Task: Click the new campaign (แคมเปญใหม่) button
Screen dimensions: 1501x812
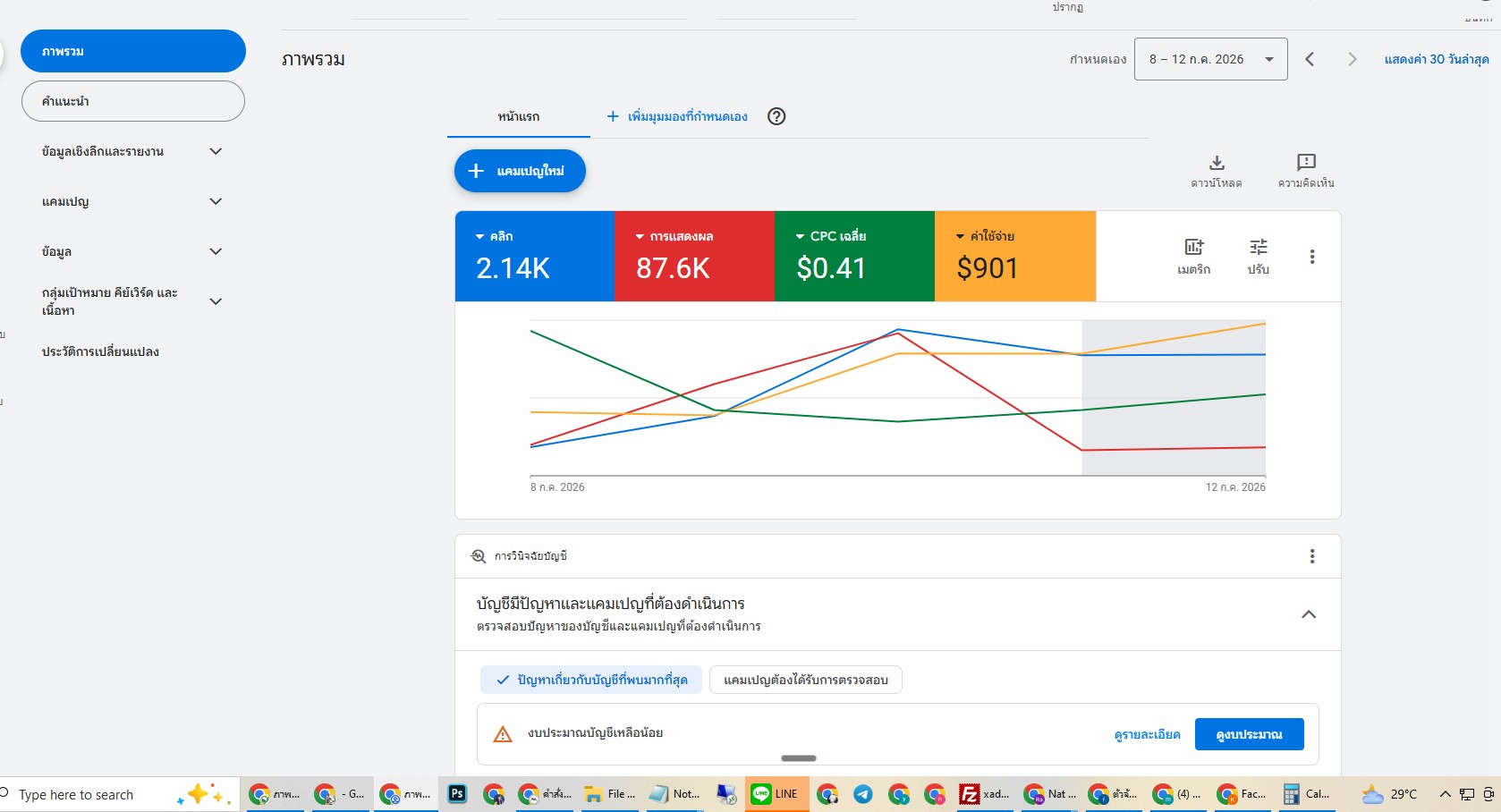Action: [520, 171]
